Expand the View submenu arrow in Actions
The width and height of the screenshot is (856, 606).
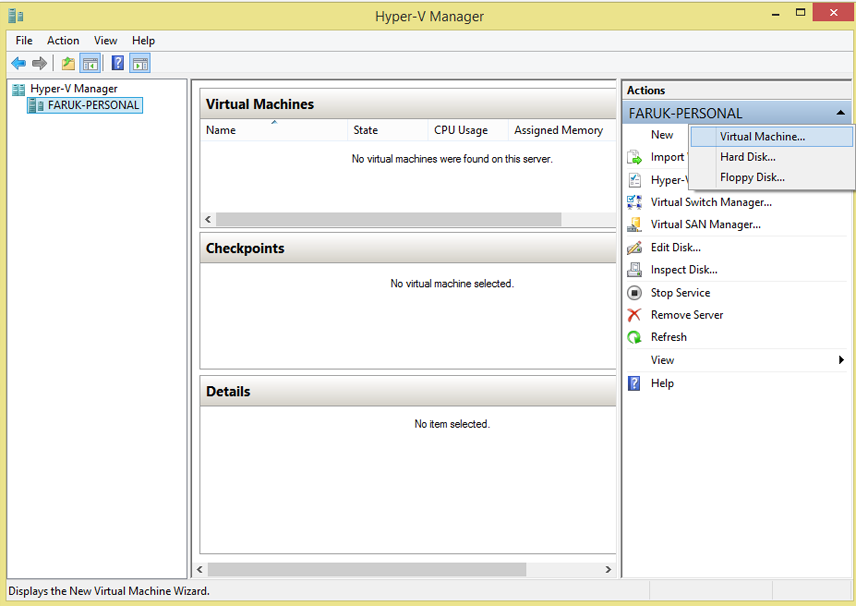841,360
